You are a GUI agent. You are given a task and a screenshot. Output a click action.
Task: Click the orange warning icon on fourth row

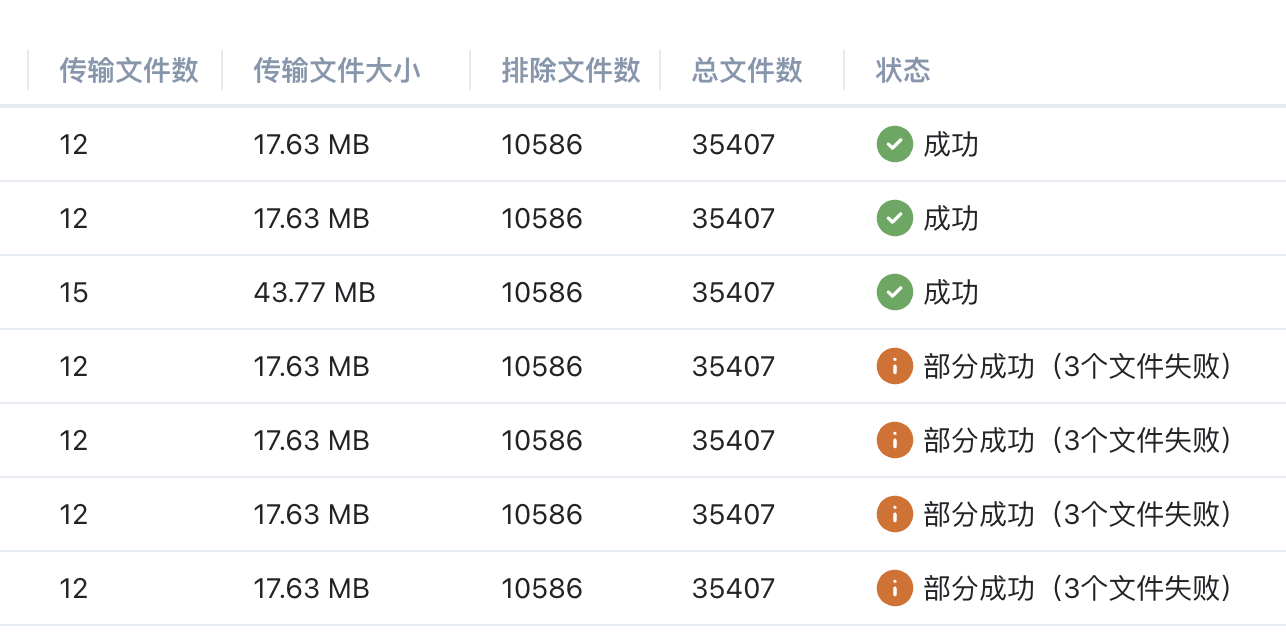pyautogui.click(x=894, y=366)
